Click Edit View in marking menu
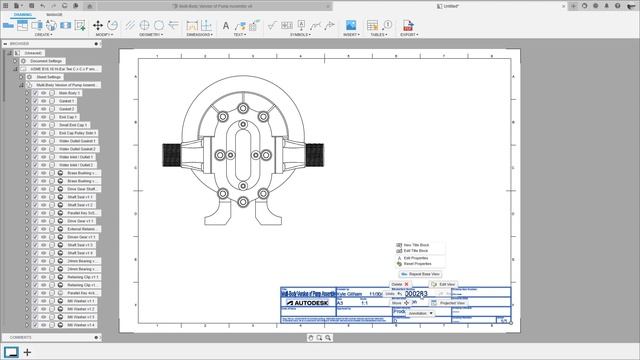 (443, 284)
